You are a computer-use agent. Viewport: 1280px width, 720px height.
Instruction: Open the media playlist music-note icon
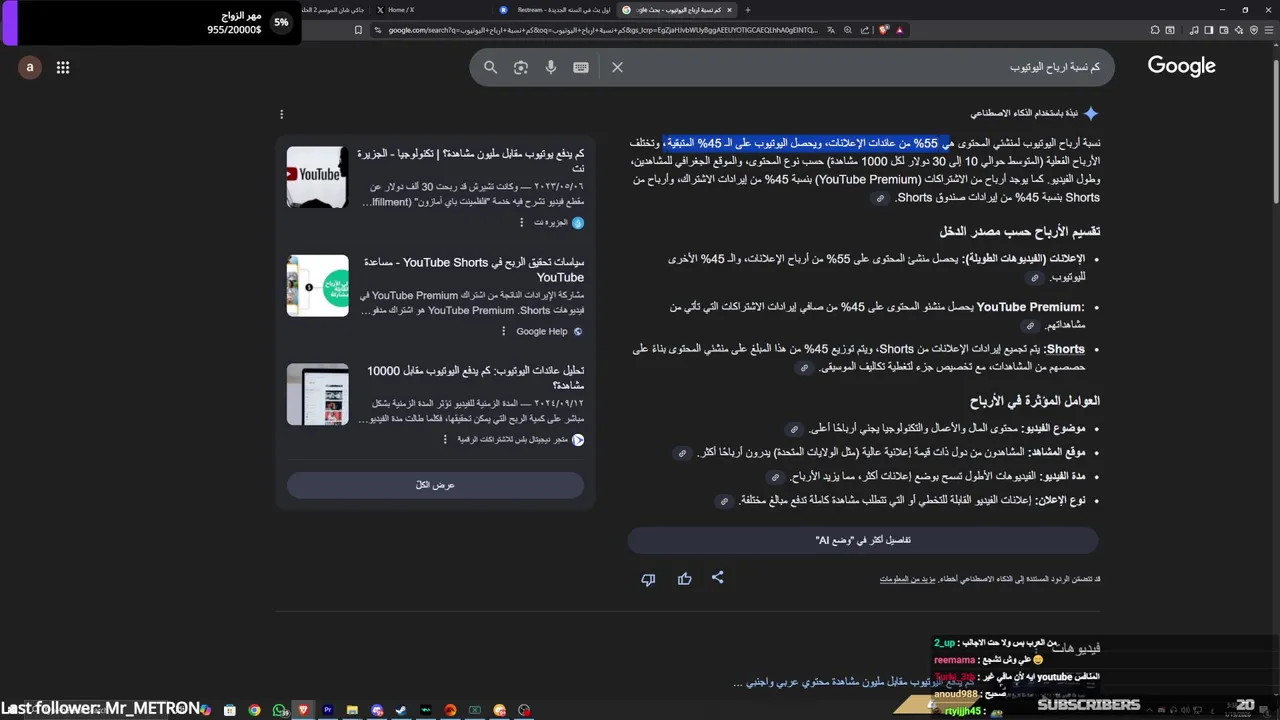pos(1195,30)
